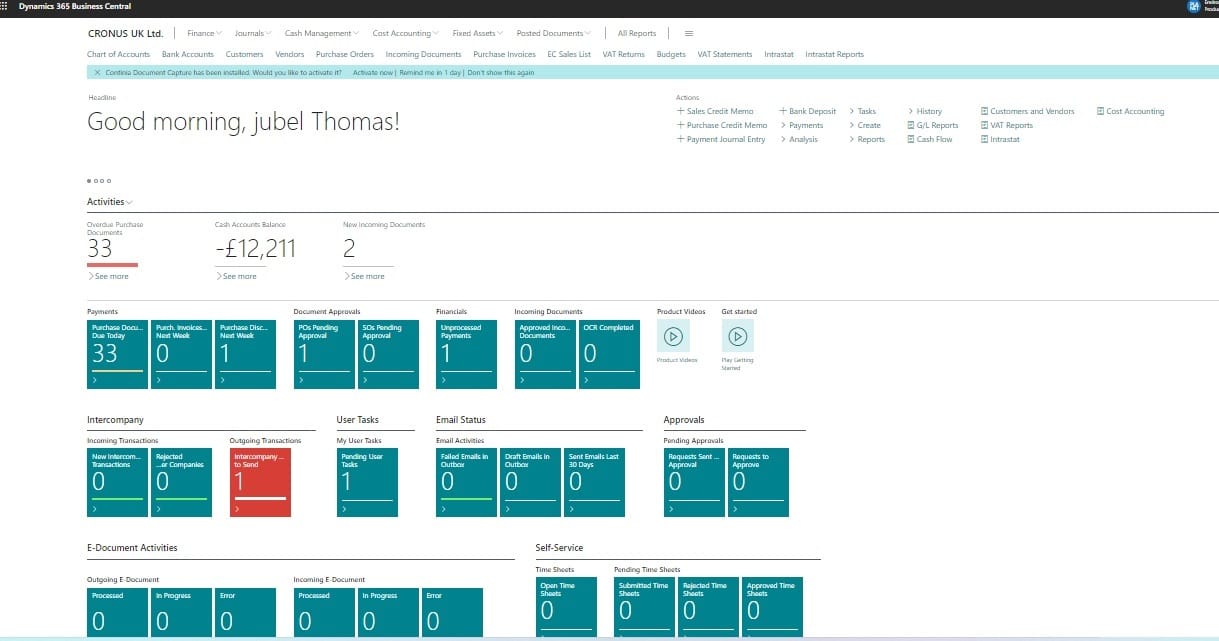
Task: Open Purchase Invoices list
Action: 504,54
